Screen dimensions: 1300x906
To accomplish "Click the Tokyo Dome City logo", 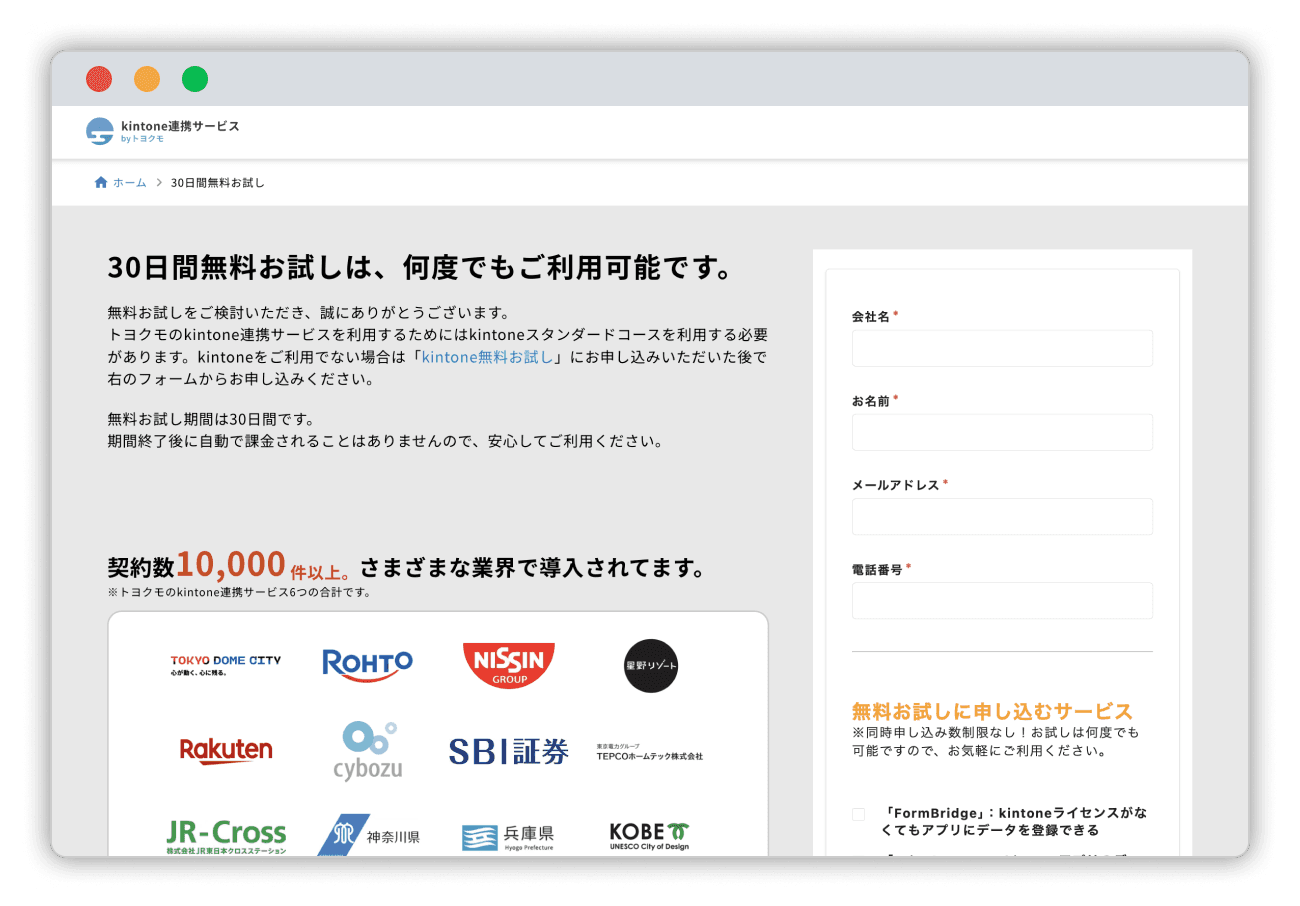I will (225, 665).
